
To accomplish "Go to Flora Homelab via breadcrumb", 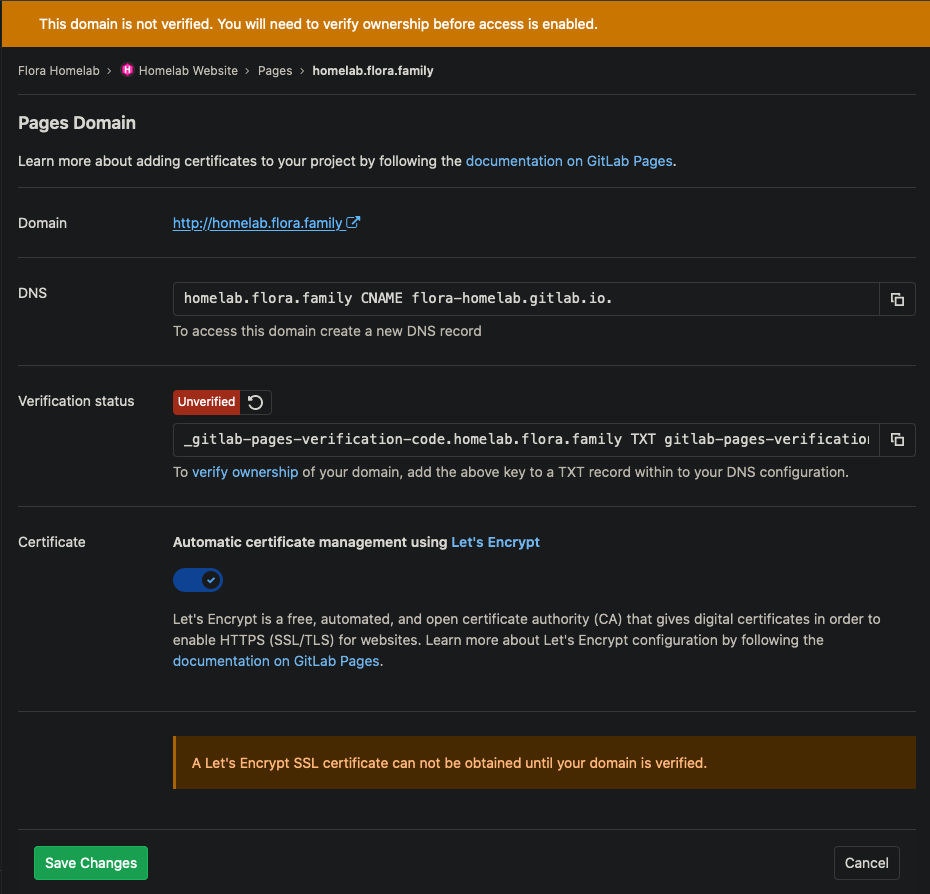I will point(58,70).
